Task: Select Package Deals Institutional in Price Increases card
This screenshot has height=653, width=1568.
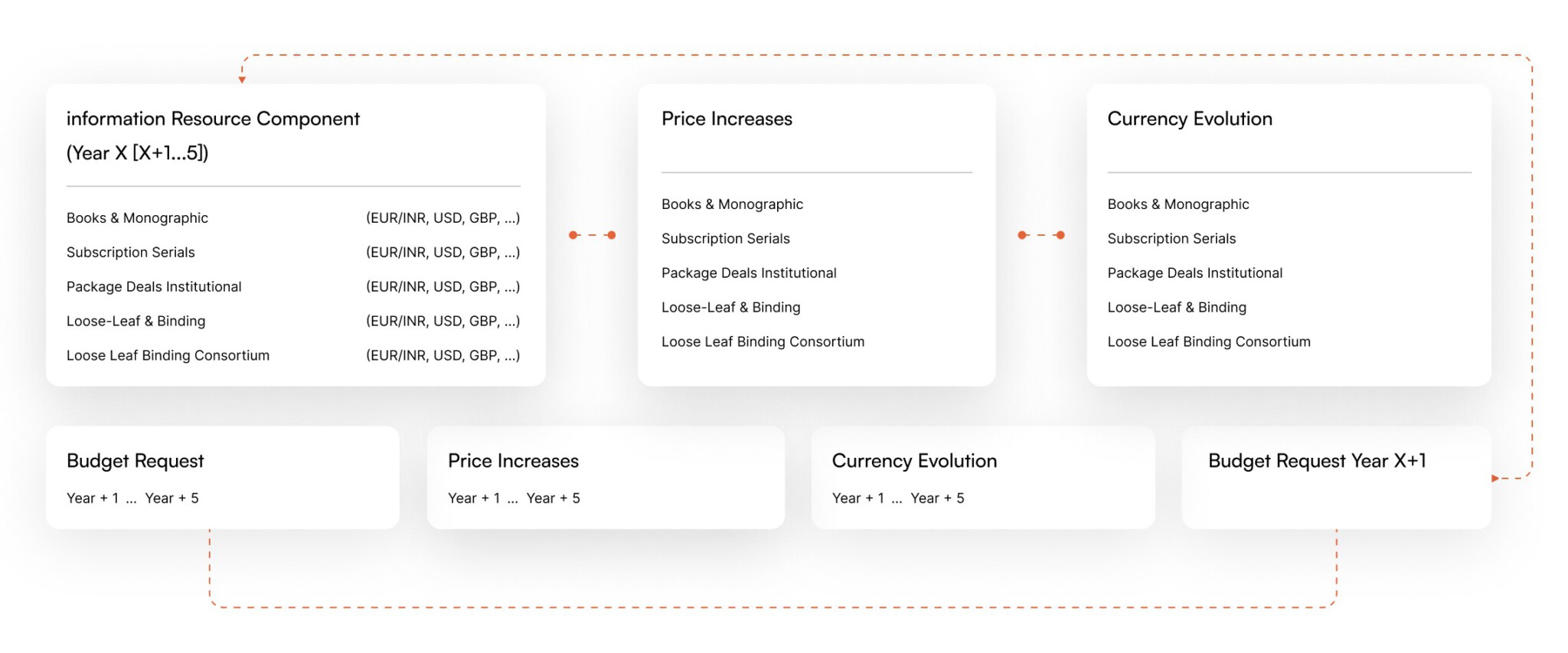Action: click(749, 273)
